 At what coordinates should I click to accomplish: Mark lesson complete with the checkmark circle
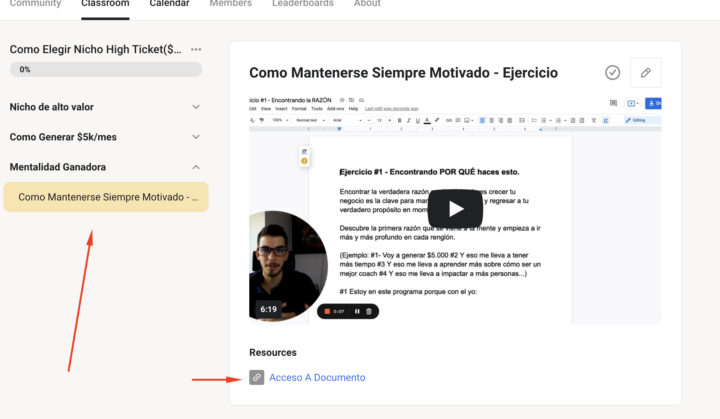point(612,73)
